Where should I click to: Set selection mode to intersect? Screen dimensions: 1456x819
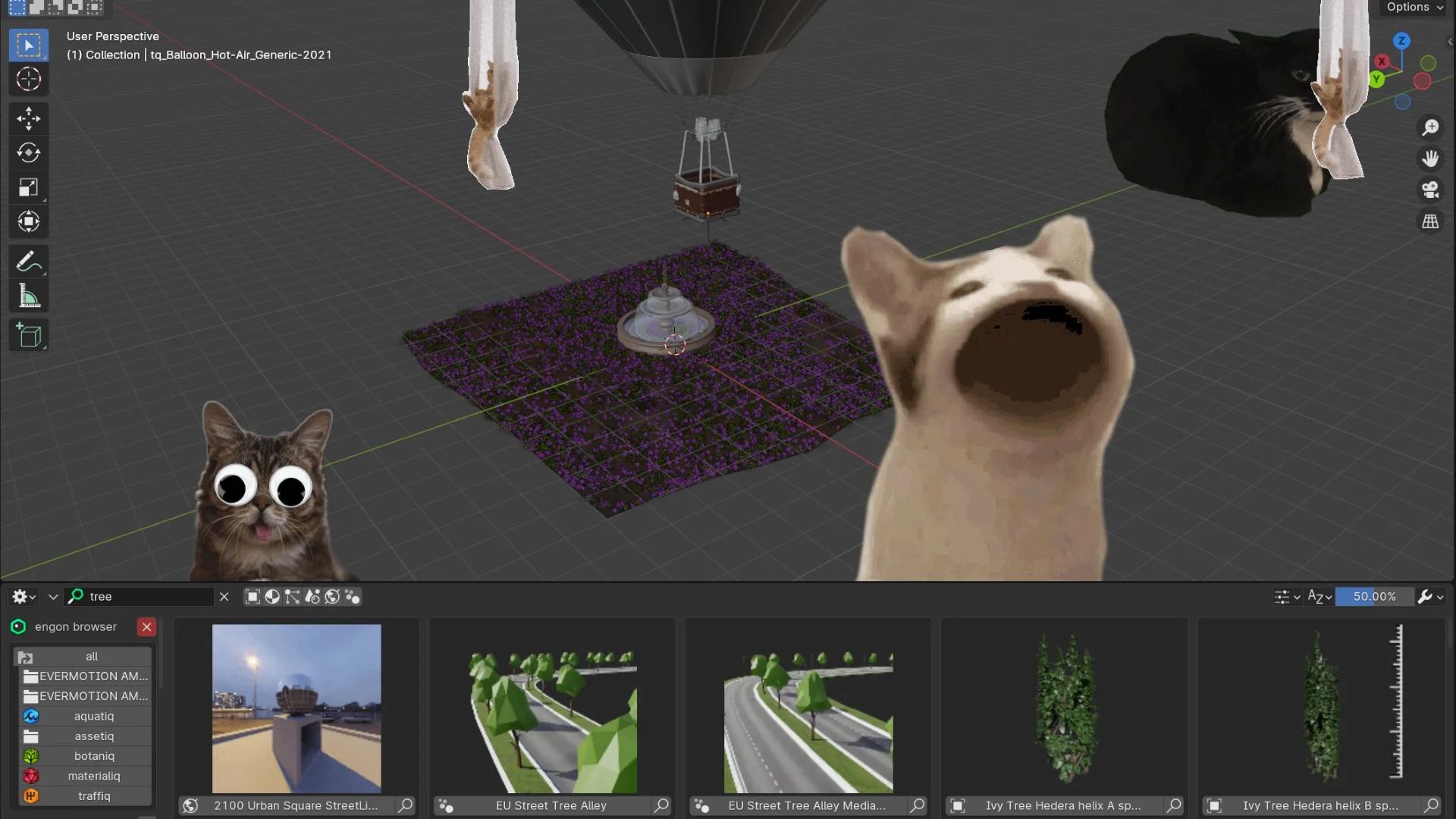point(94,8)
